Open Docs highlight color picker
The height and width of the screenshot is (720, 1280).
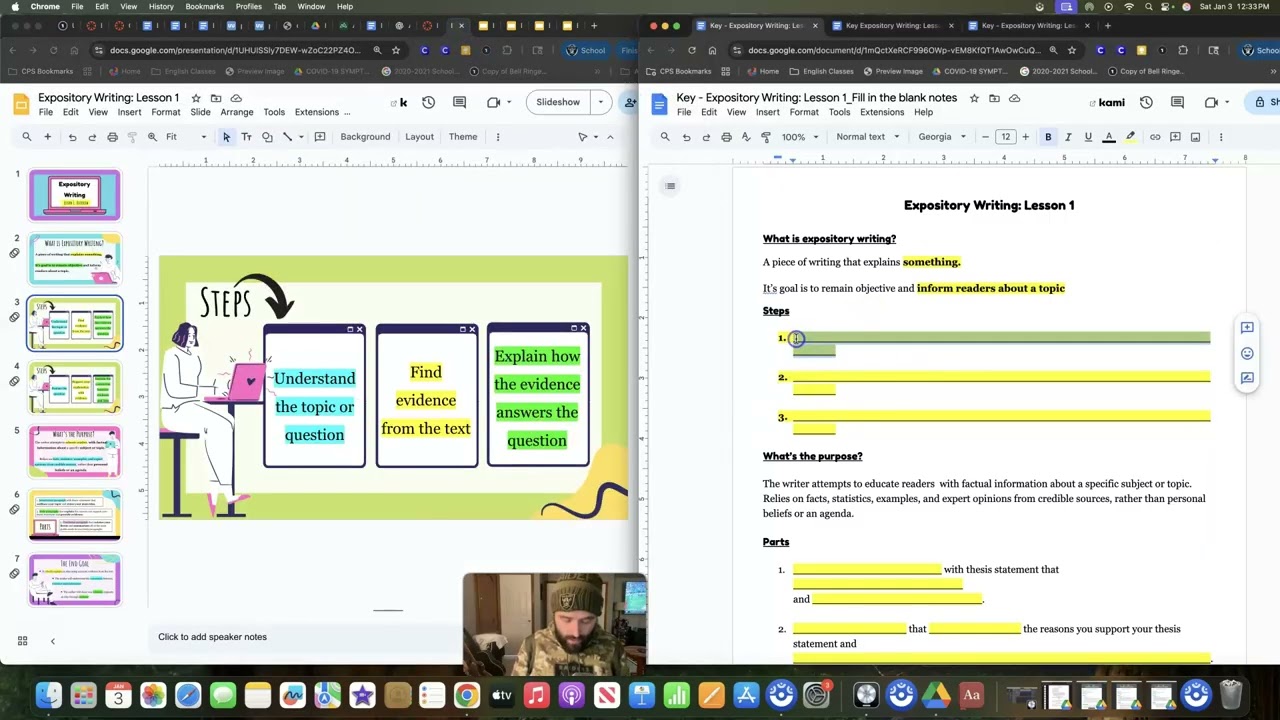[x=1131, y=137]
